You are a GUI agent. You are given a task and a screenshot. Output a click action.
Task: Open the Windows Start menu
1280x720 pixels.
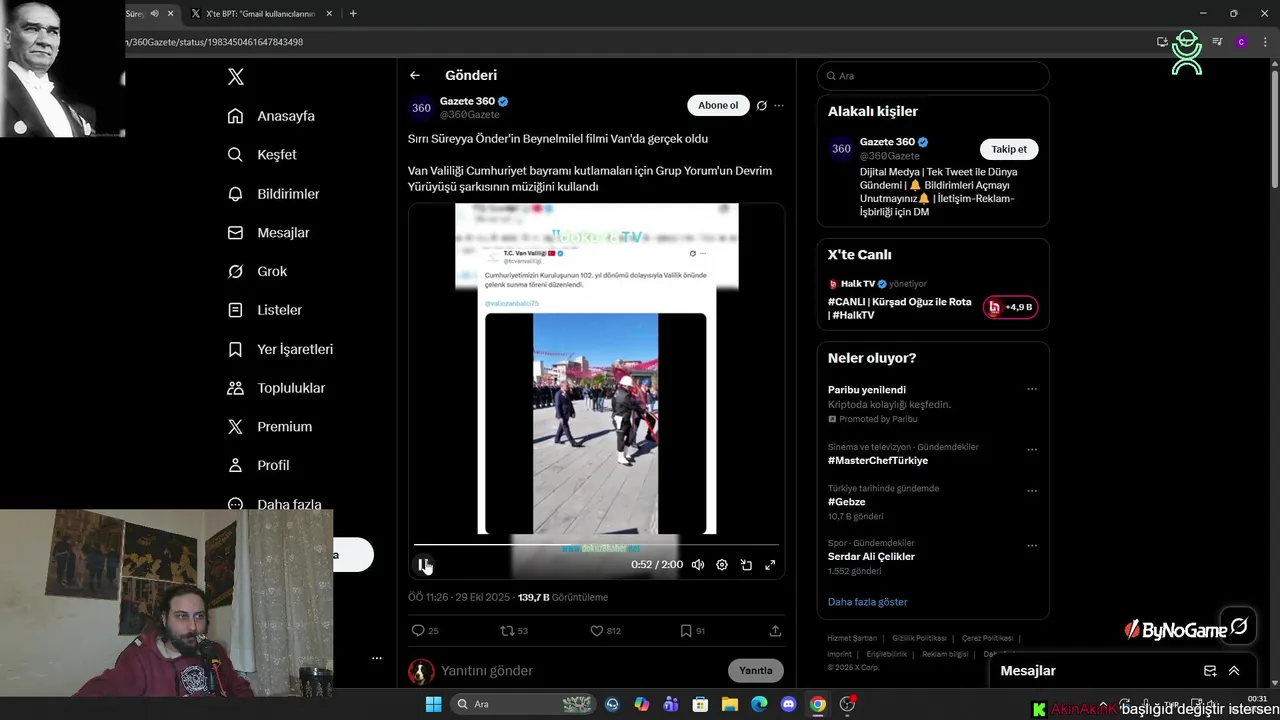point(433,704)
